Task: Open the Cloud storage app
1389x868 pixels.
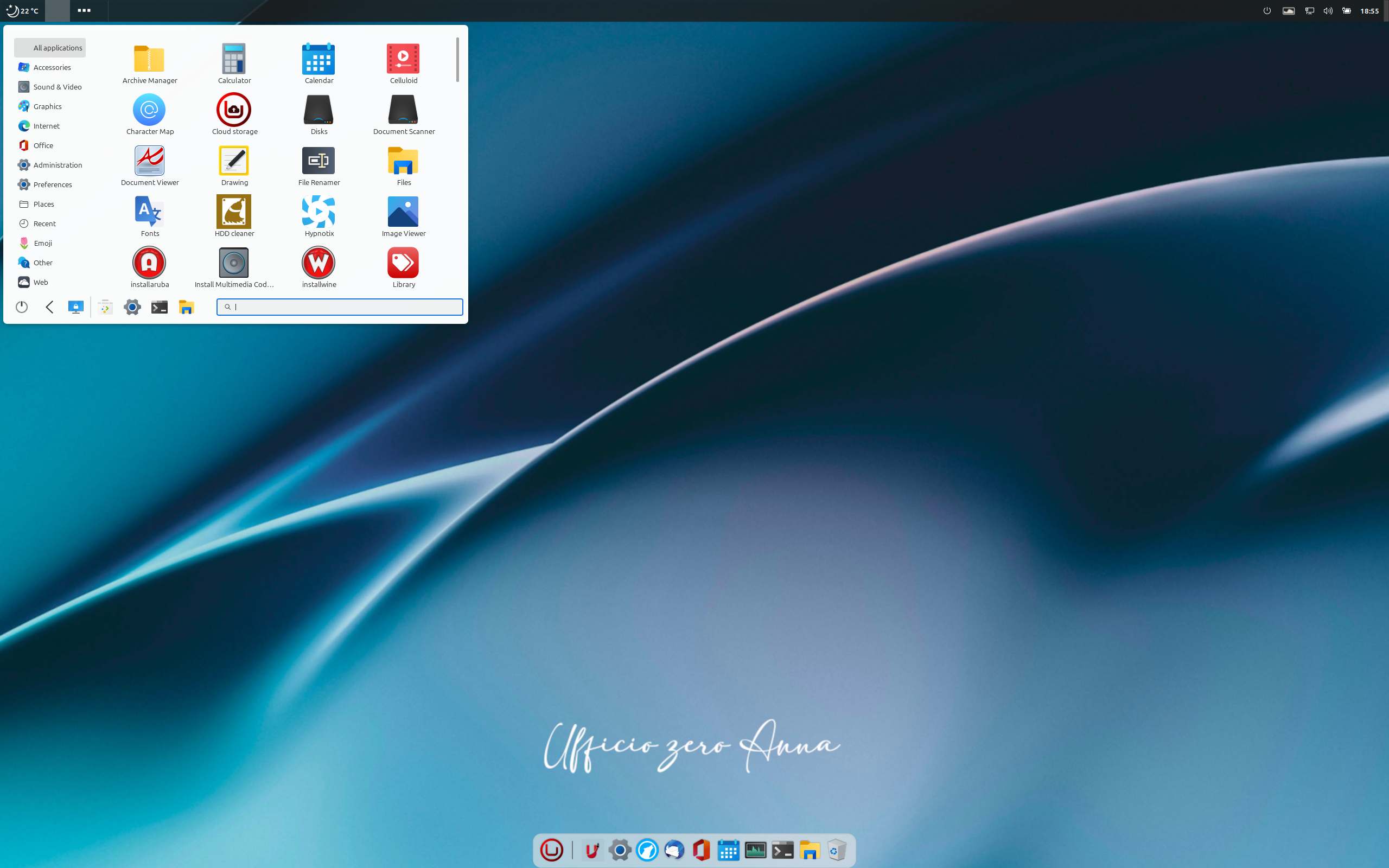Action: point(234,115)
